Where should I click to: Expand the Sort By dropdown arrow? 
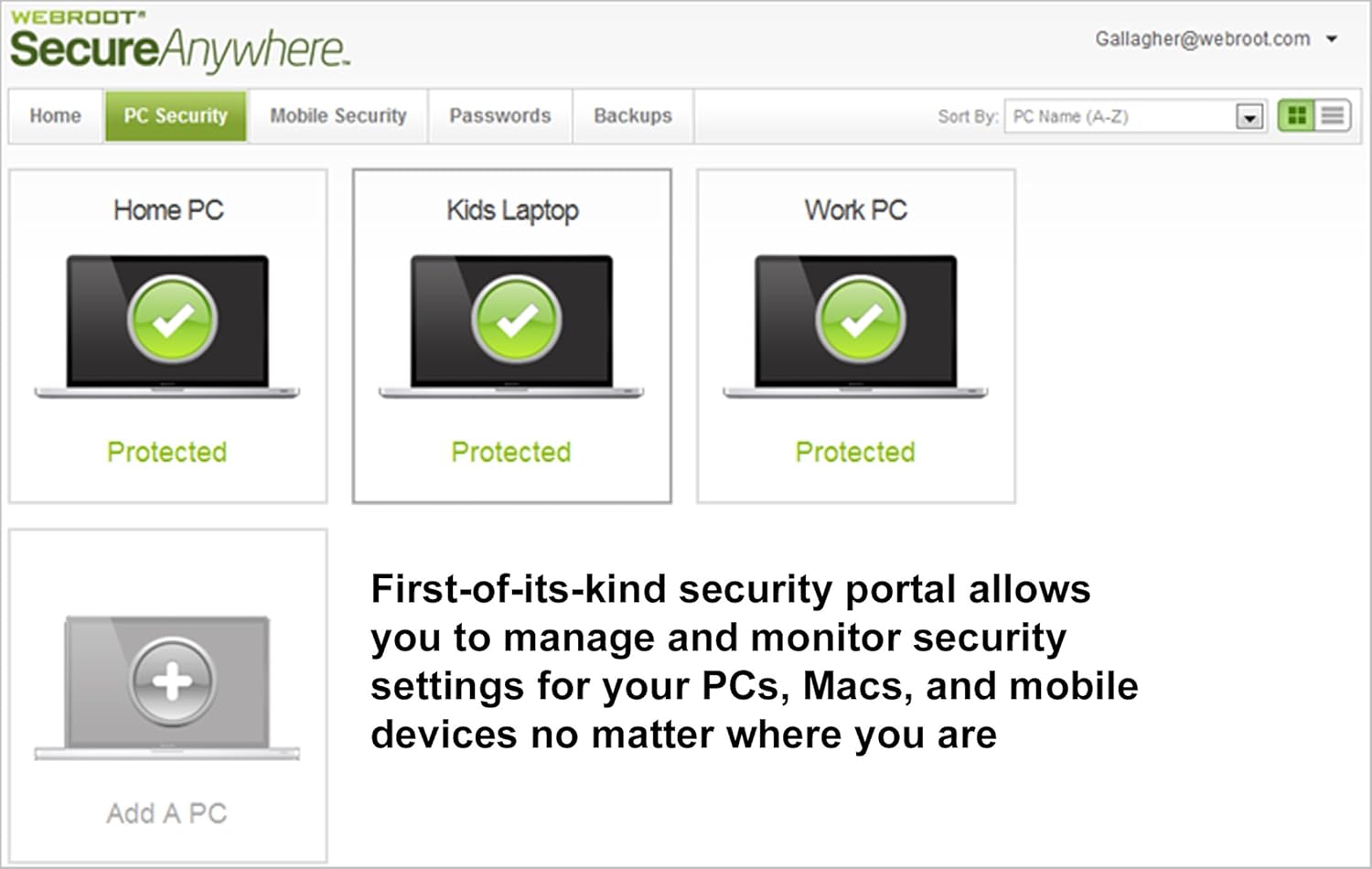coord(1249,117)
